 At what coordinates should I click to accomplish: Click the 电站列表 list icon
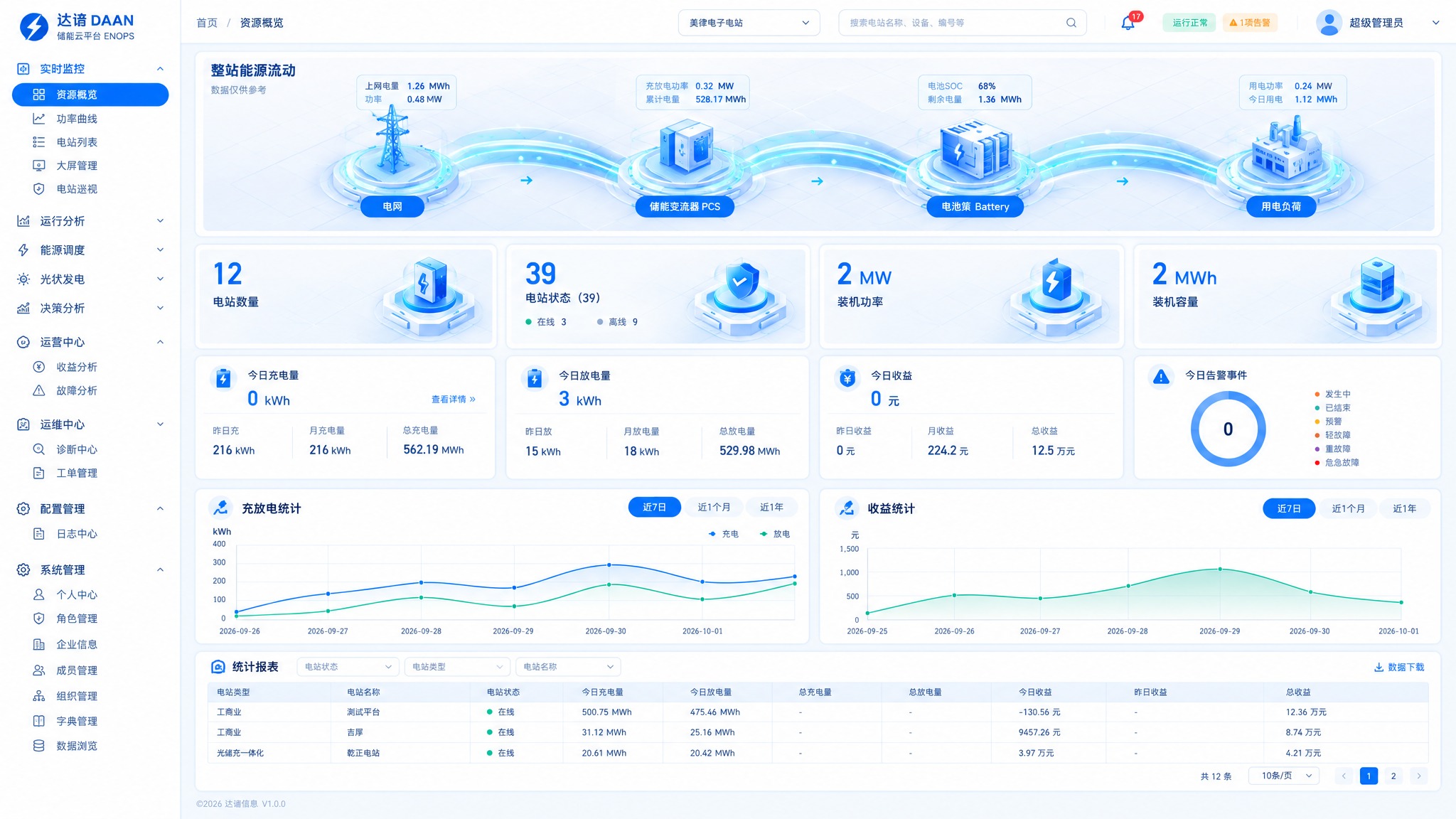click(39, 142)
